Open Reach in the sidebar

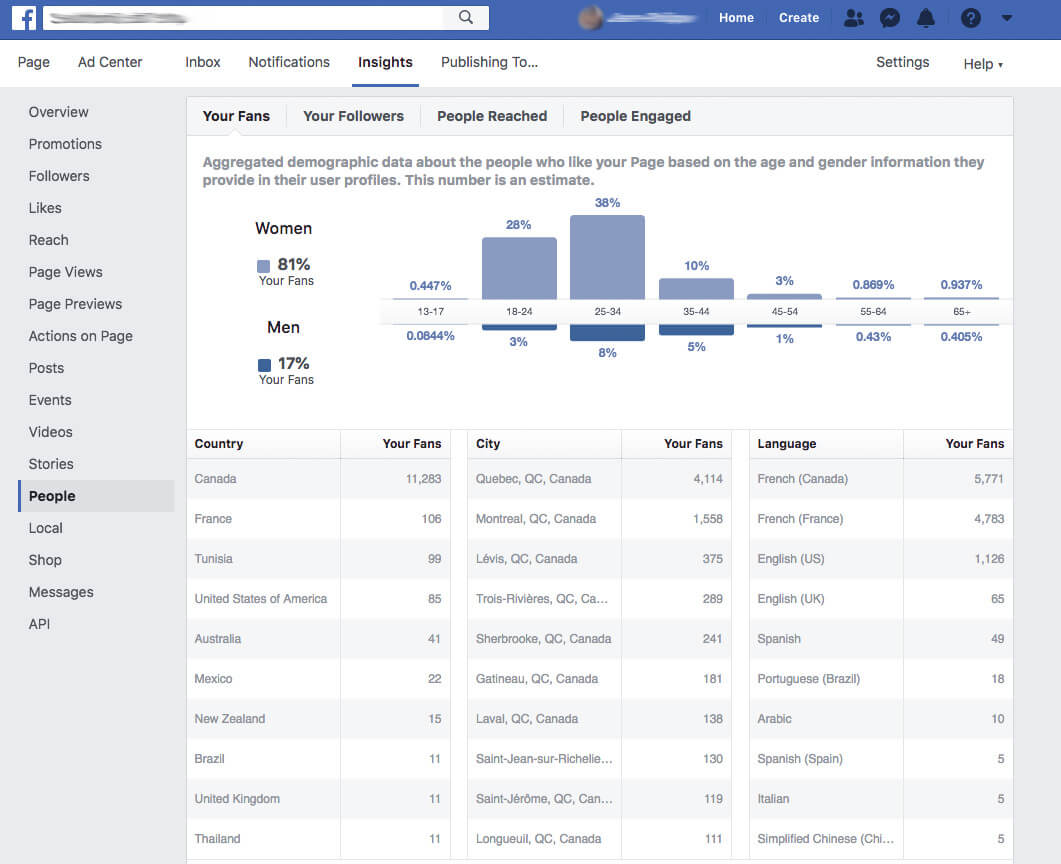click(x=48, y=240)
